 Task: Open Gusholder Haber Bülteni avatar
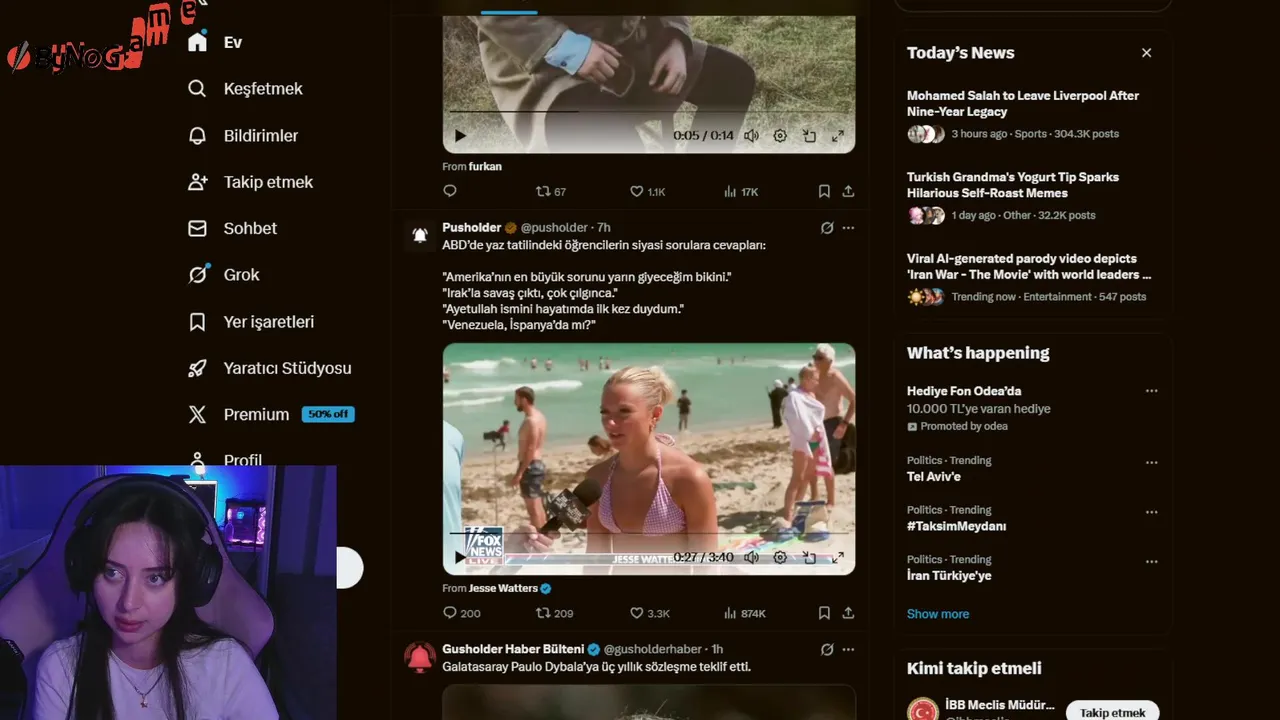click(420, 657)
